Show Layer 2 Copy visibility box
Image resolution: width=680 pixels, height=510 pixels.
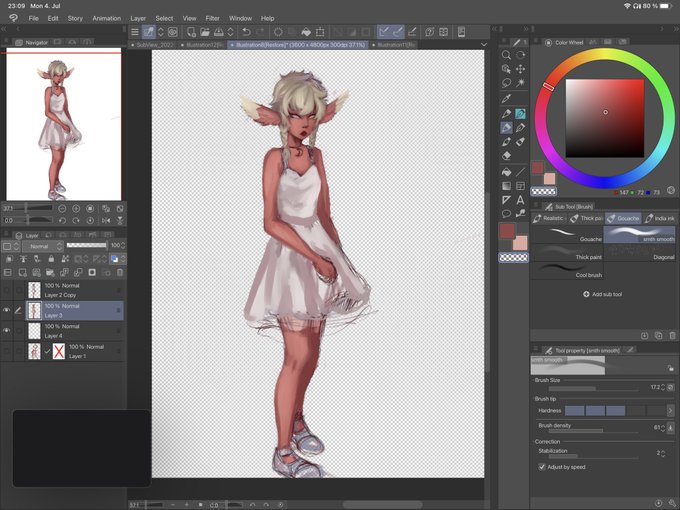click(8, 291)
